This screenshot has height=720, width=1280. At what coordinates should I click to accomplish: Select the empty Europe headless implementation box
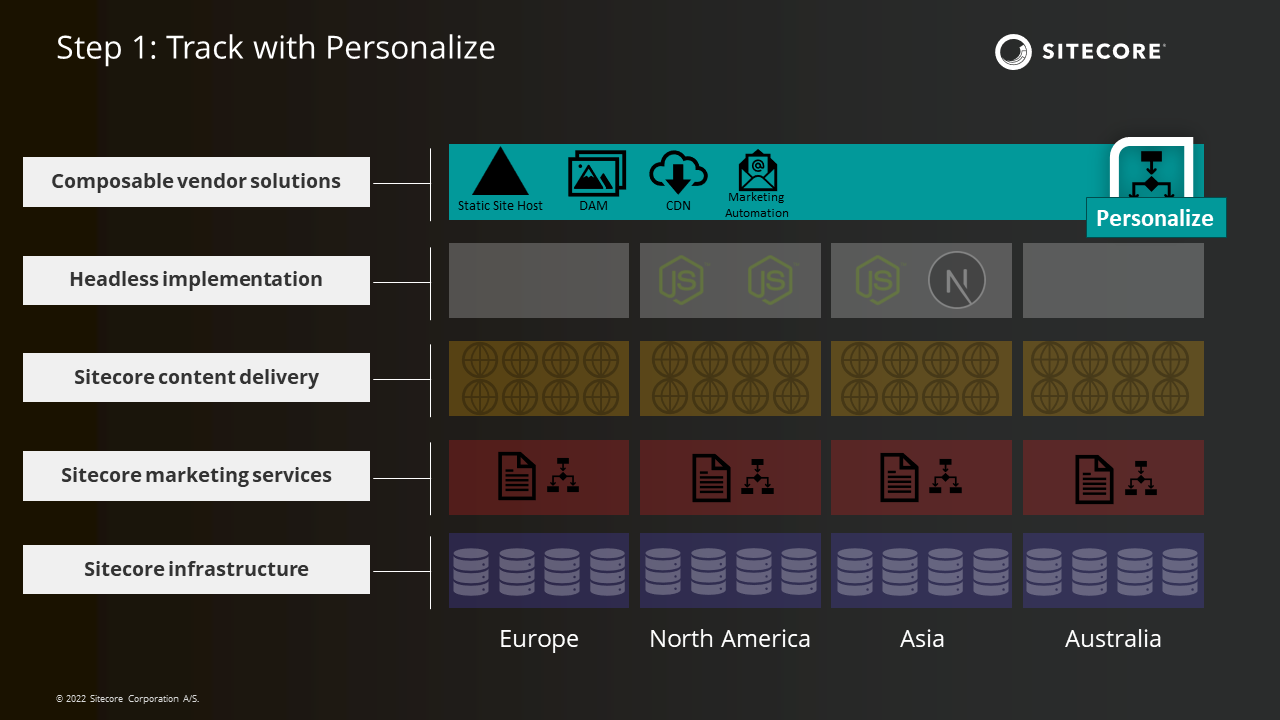[x=539, y=280]
